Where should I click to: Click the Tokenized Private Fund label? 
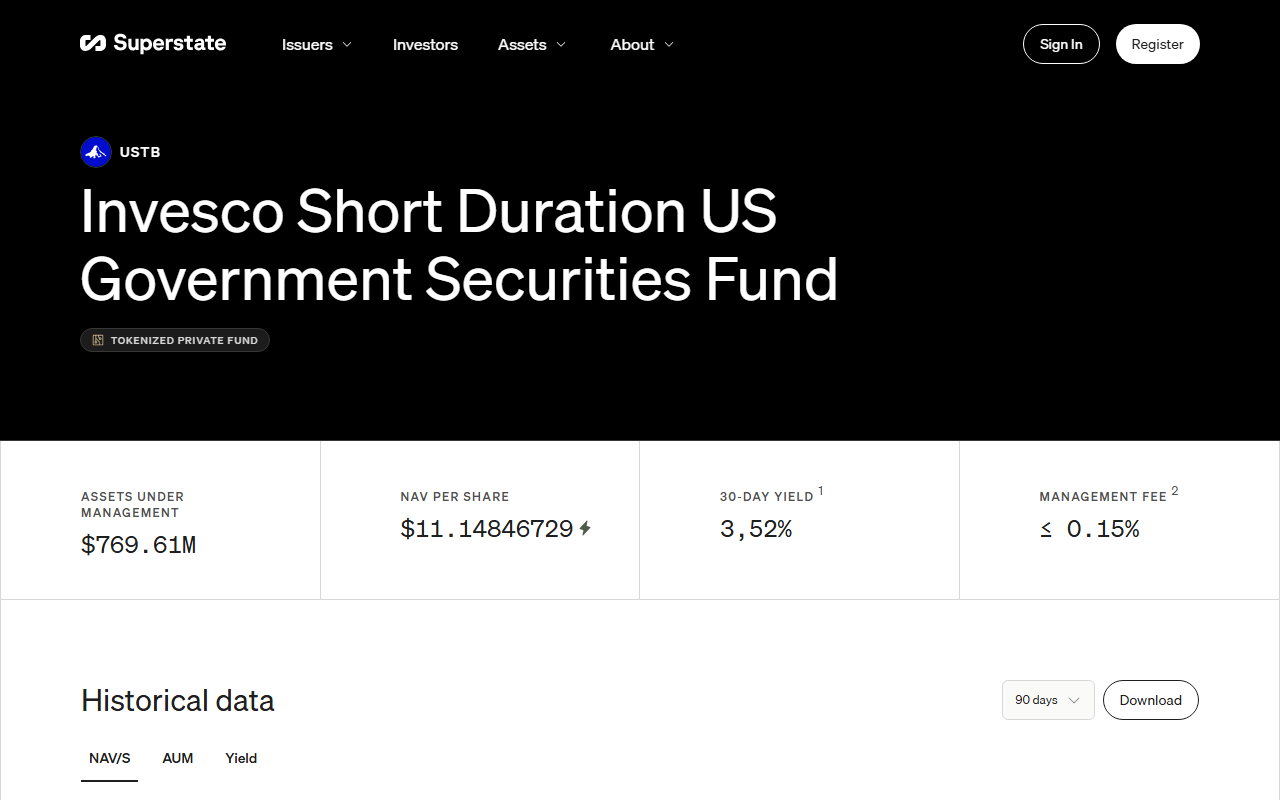coord(184,340)
